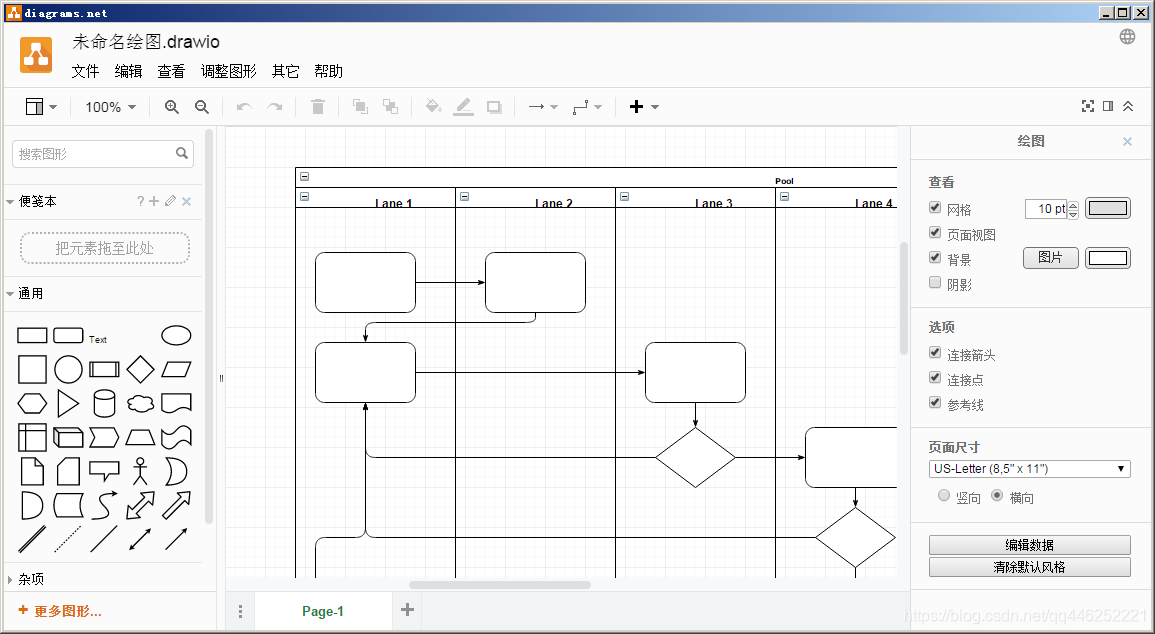Toggle fullscreen mode icon in toolbar

click(x=1088, y=106)
